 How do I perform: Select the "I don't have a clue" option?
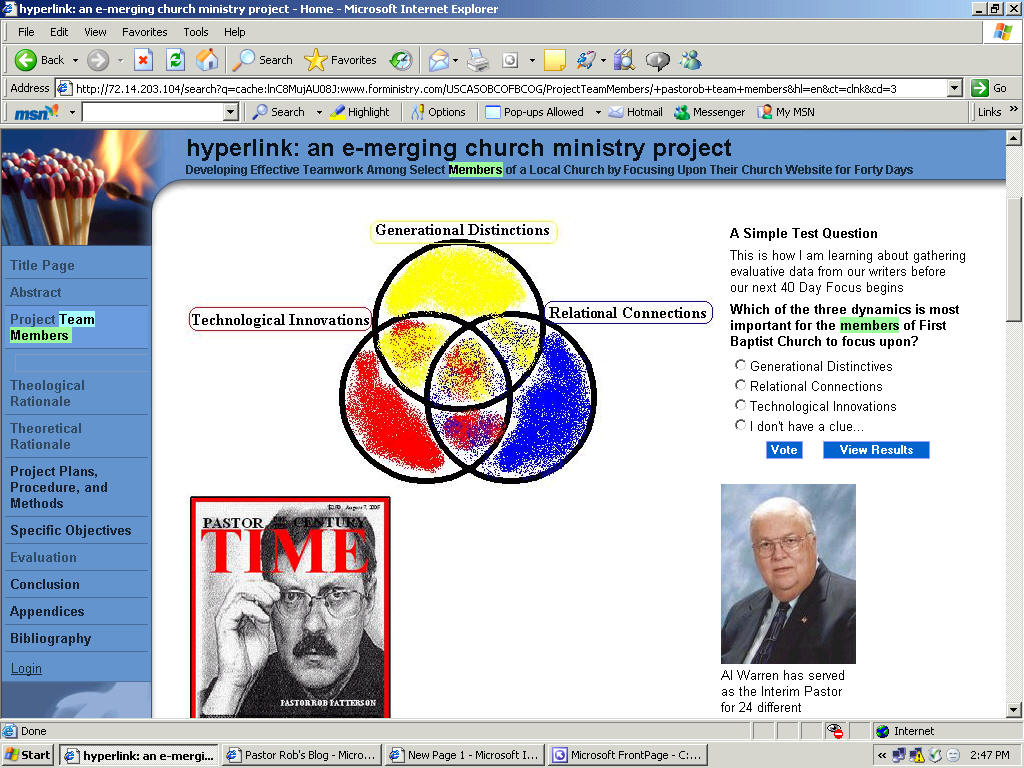point(741,426)
